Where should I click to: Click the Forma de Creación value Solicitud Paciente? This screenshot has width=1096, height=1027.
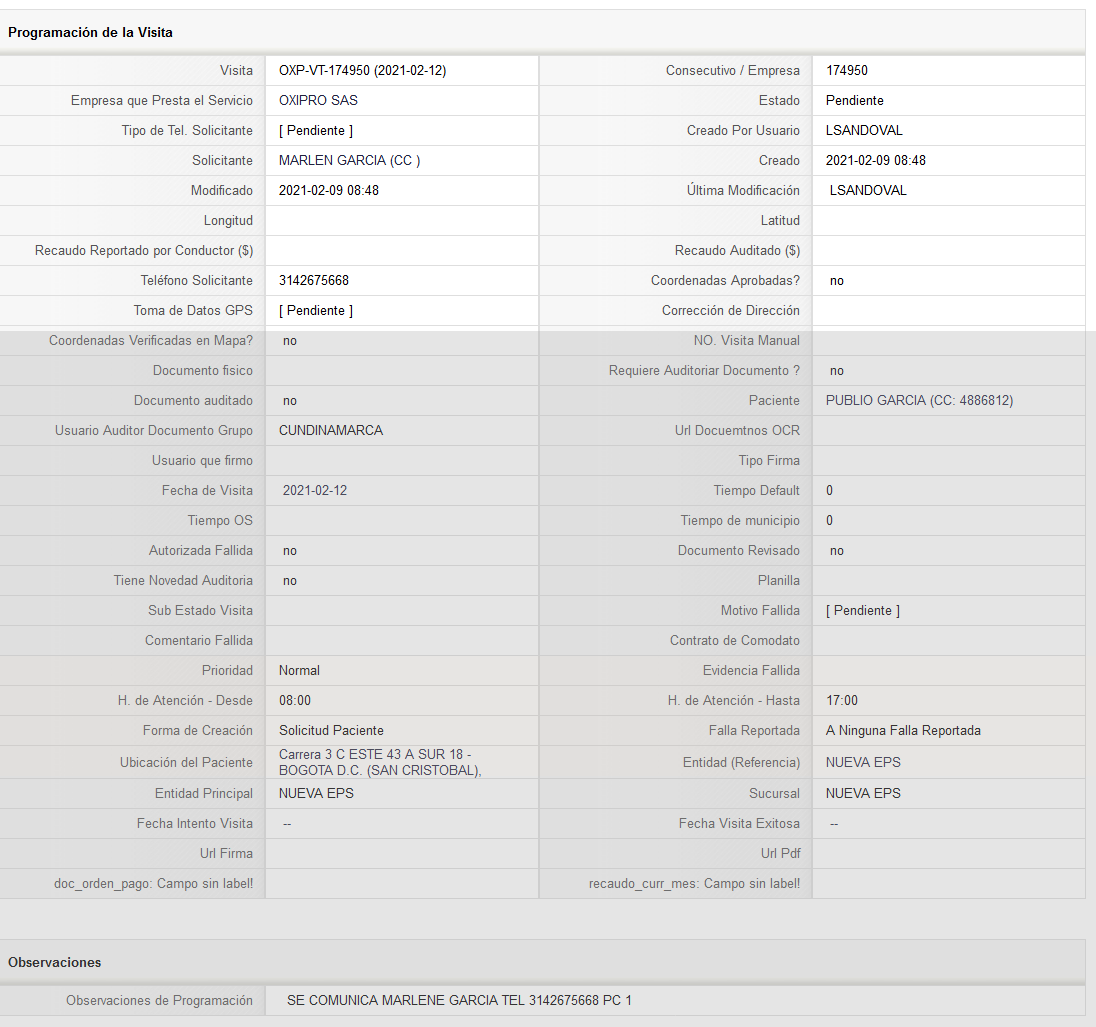click(x=331, y=732)
